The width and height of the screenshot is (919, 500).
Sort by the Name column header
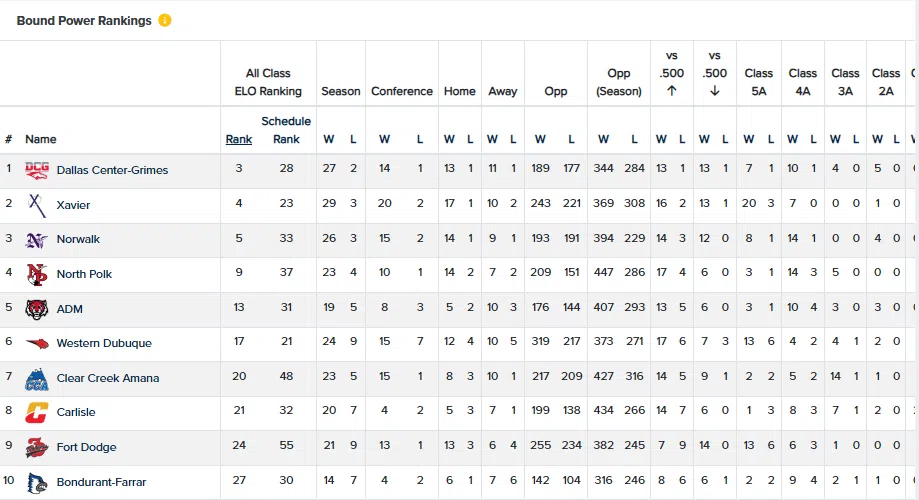tap(41, 140)
